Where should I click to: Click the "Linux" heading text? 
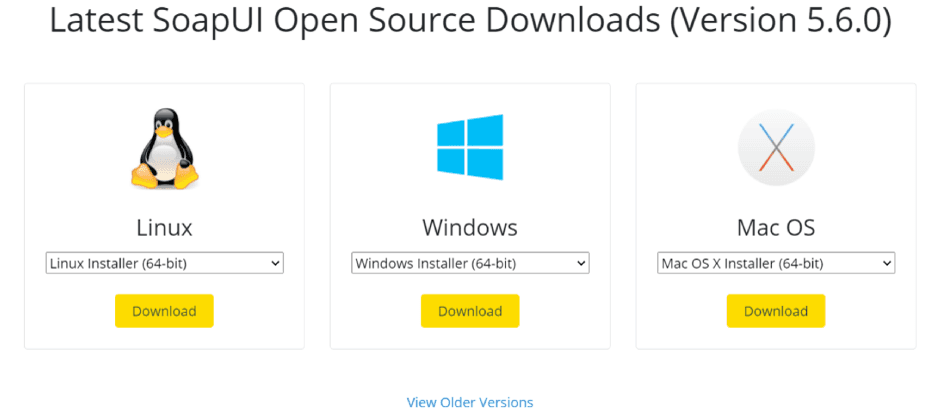point(164,227)
